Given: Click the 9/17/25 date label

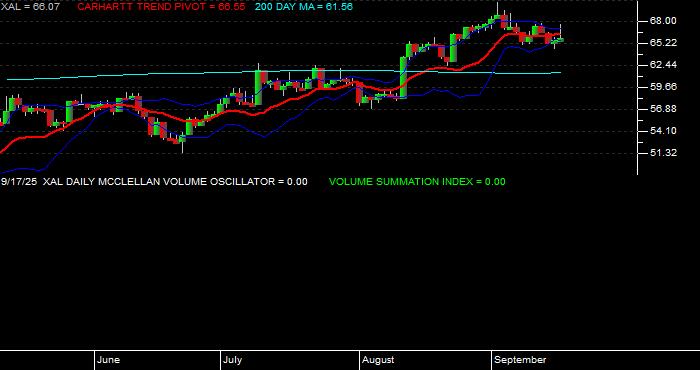Looking at the screenshot, I should point(19,182).
